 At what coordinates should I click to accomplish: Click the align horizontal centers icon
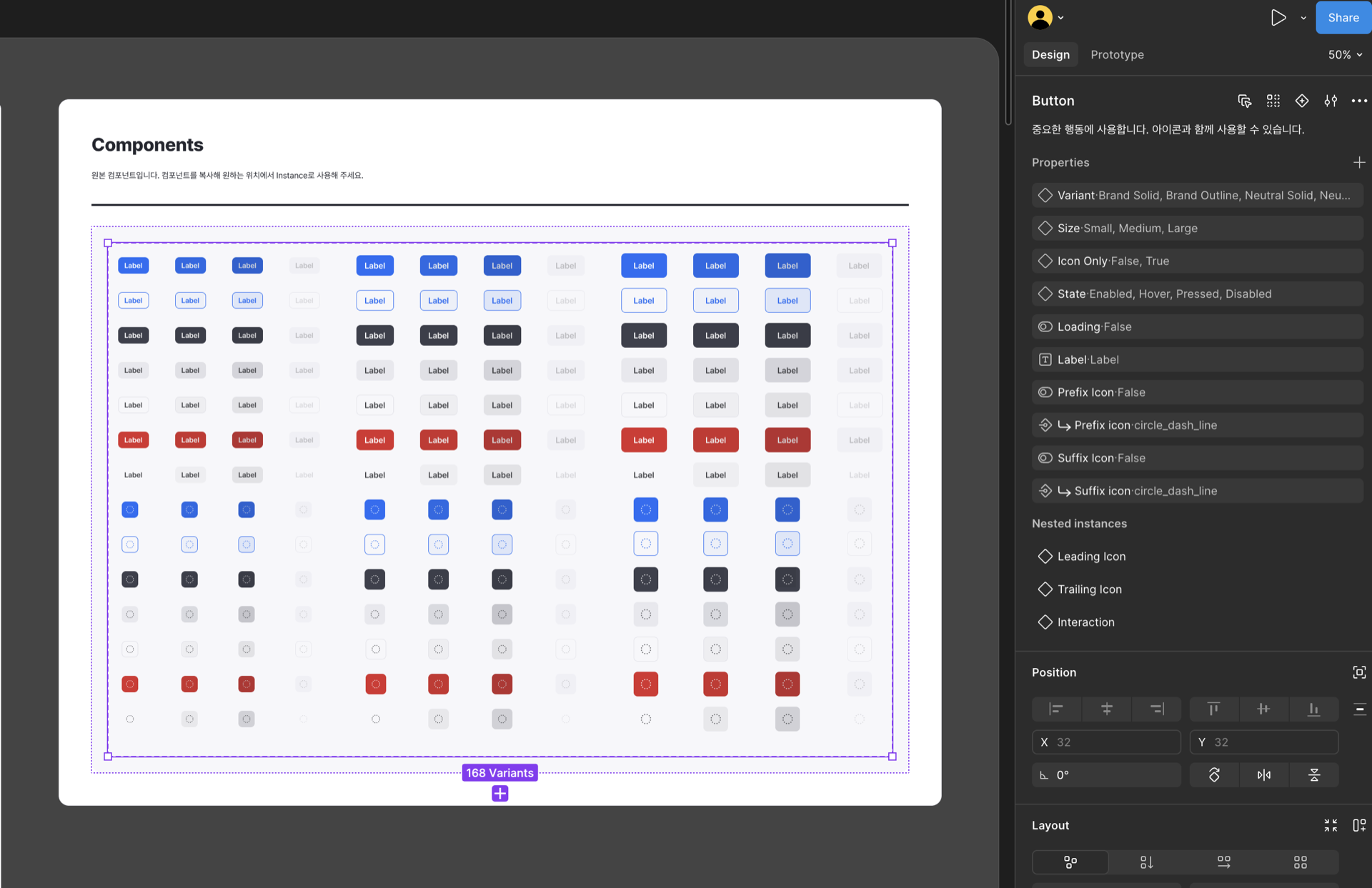1107,709
